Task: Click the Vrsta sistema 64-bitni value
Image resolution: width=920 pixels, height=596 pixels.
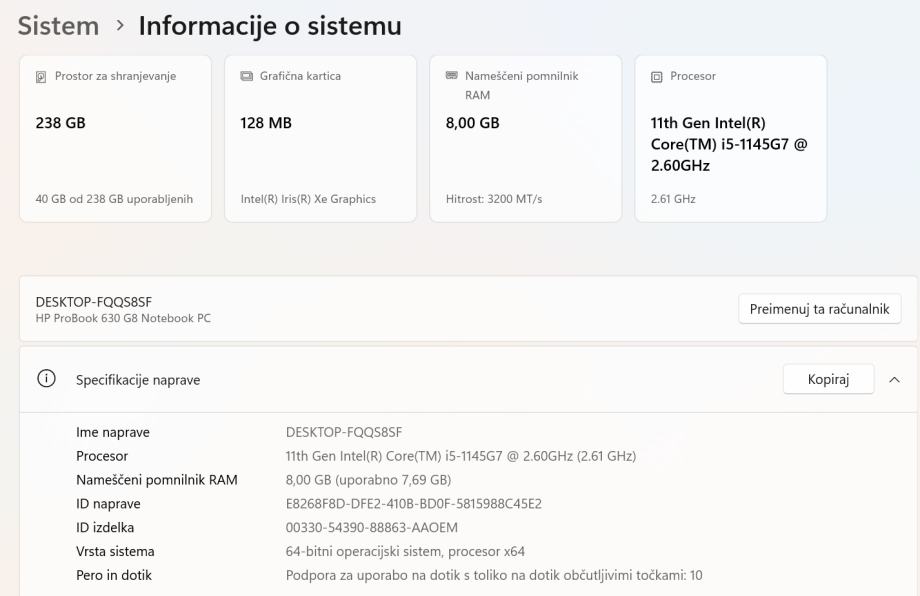Action: point(405,552)
